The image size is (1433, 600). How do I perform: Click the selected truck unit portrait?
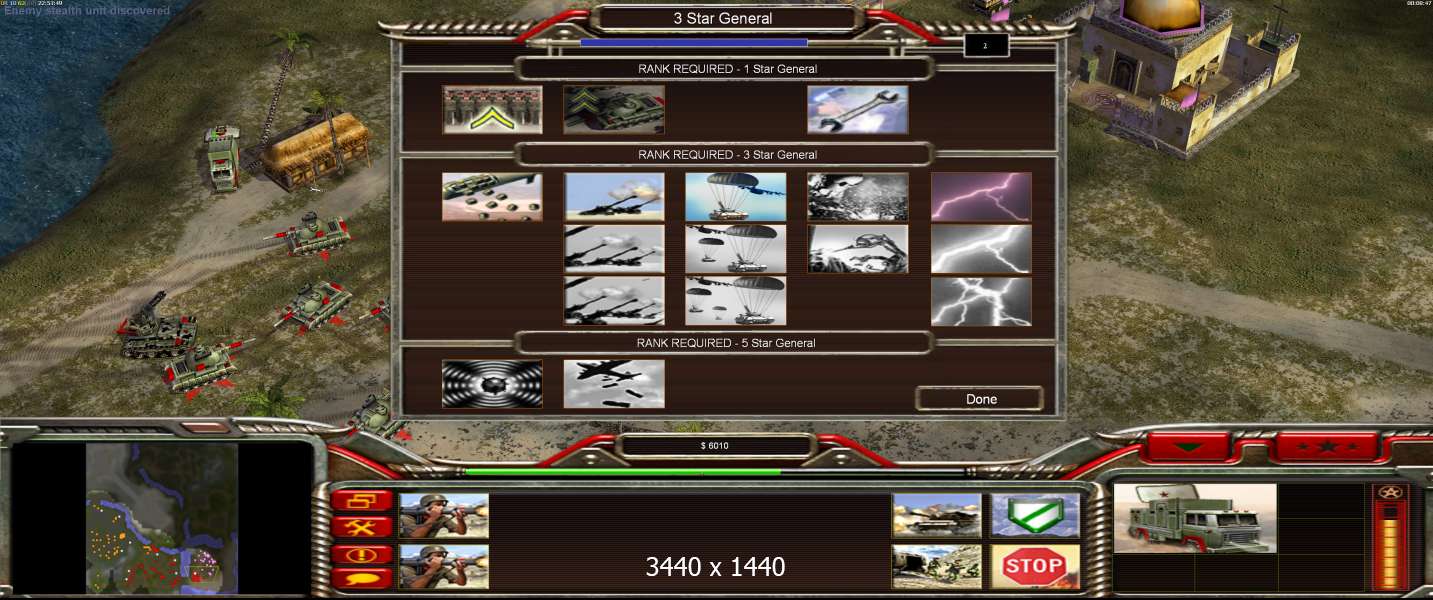click(x=1195, y=518)
